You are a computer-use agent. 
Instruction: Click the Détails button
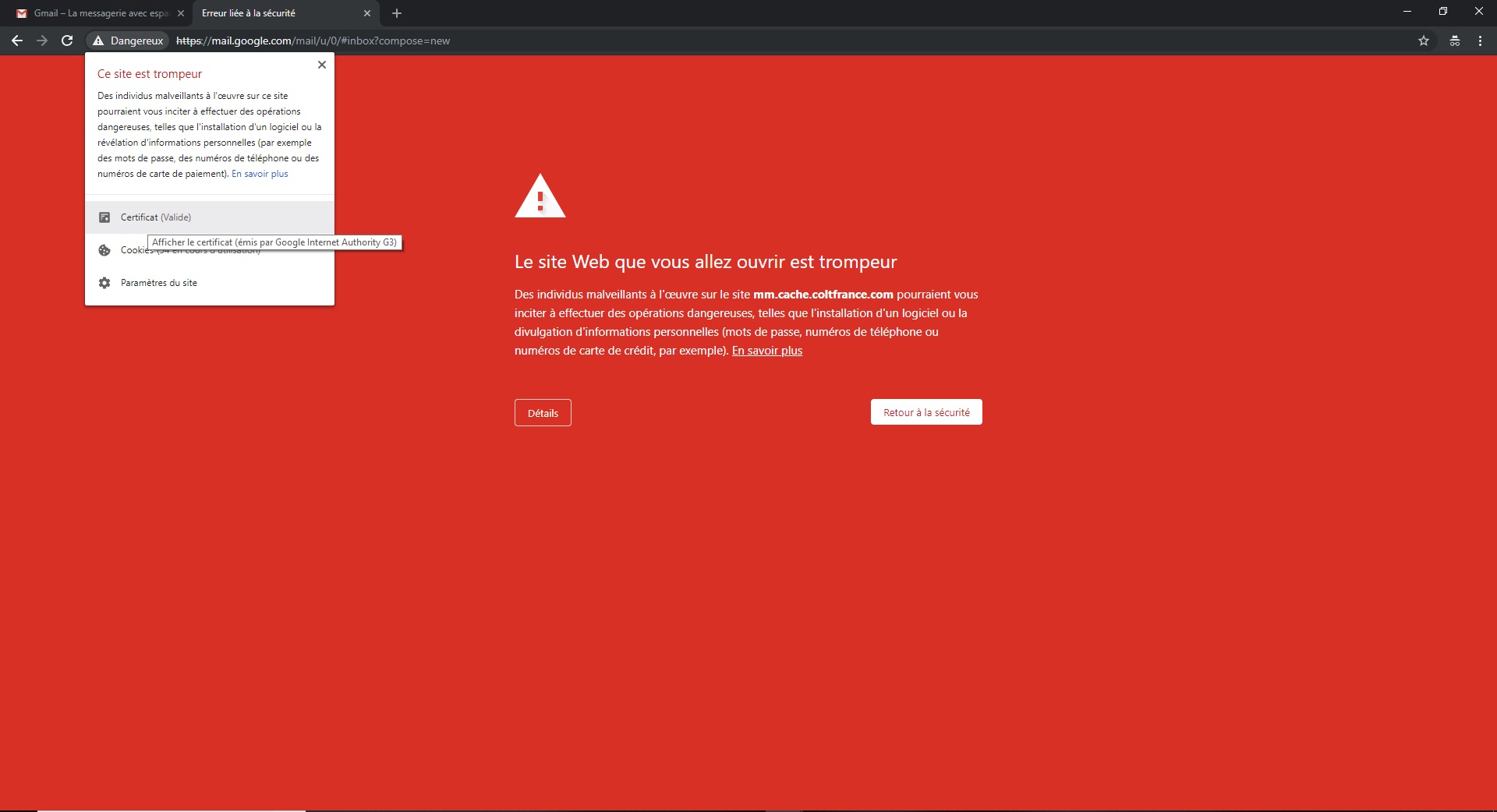click(x=542, y=412)
